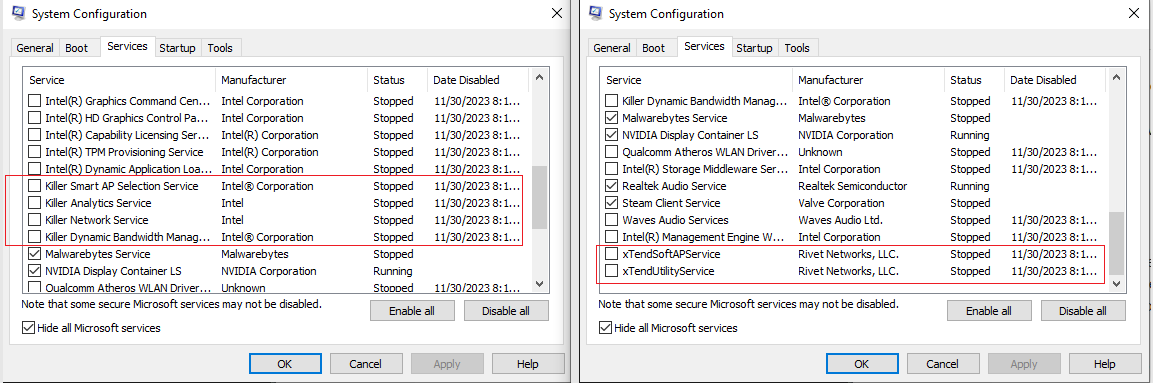
Task: Check xTendUtilityService checkbox in right window
Action: [611, 271]
